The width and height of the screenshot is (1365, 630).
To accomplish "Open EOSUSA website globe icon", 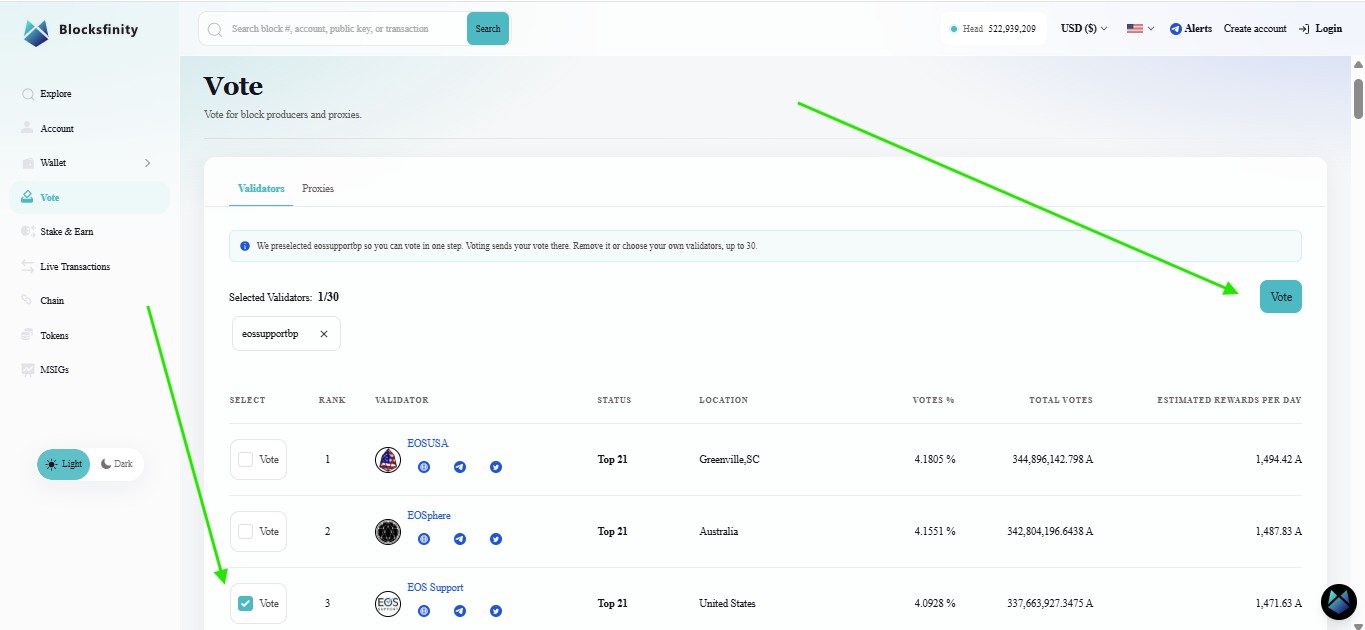I will click(424, 467).
